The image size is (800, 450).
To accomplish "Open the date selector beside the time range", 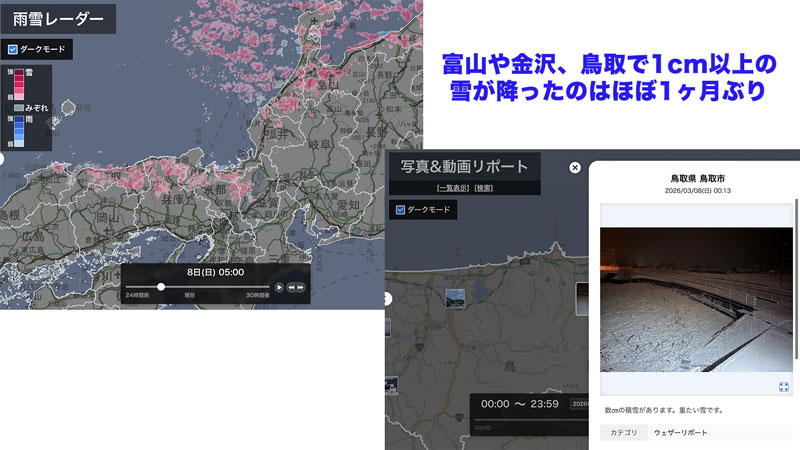I will (x=578, y=404).
